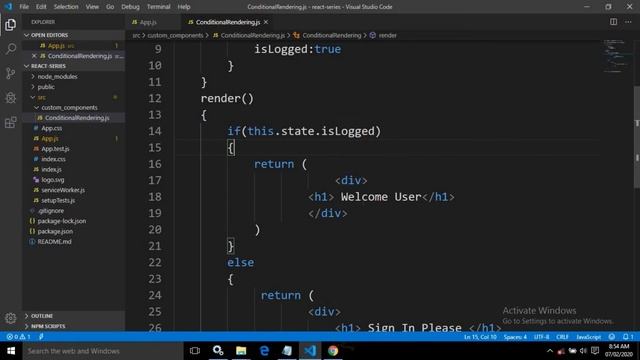Open the editor More Actions ellipsis
The image size is (640, 360).
(x=628, y=22)
